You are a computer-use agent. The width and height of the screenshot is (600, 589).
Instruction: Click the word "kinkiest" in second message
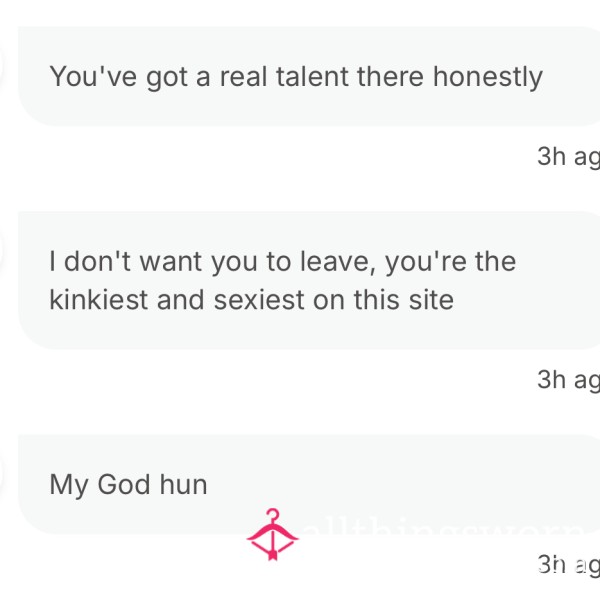(98, 300)
